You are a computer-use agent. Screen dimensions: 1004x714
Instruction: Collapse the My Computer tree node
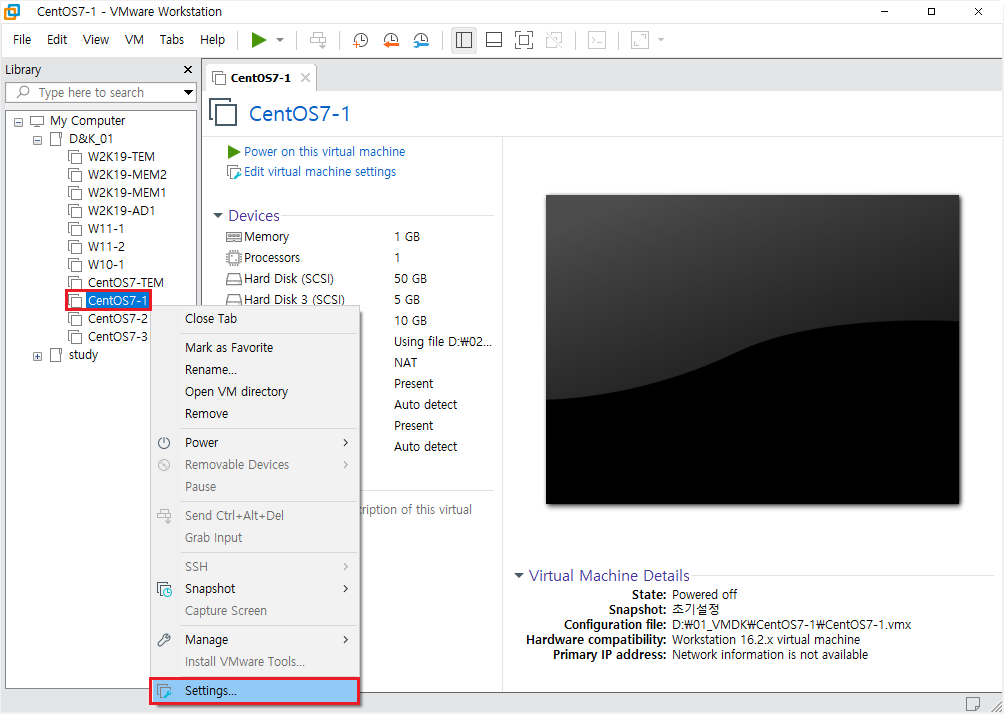[x=19, y=121]
